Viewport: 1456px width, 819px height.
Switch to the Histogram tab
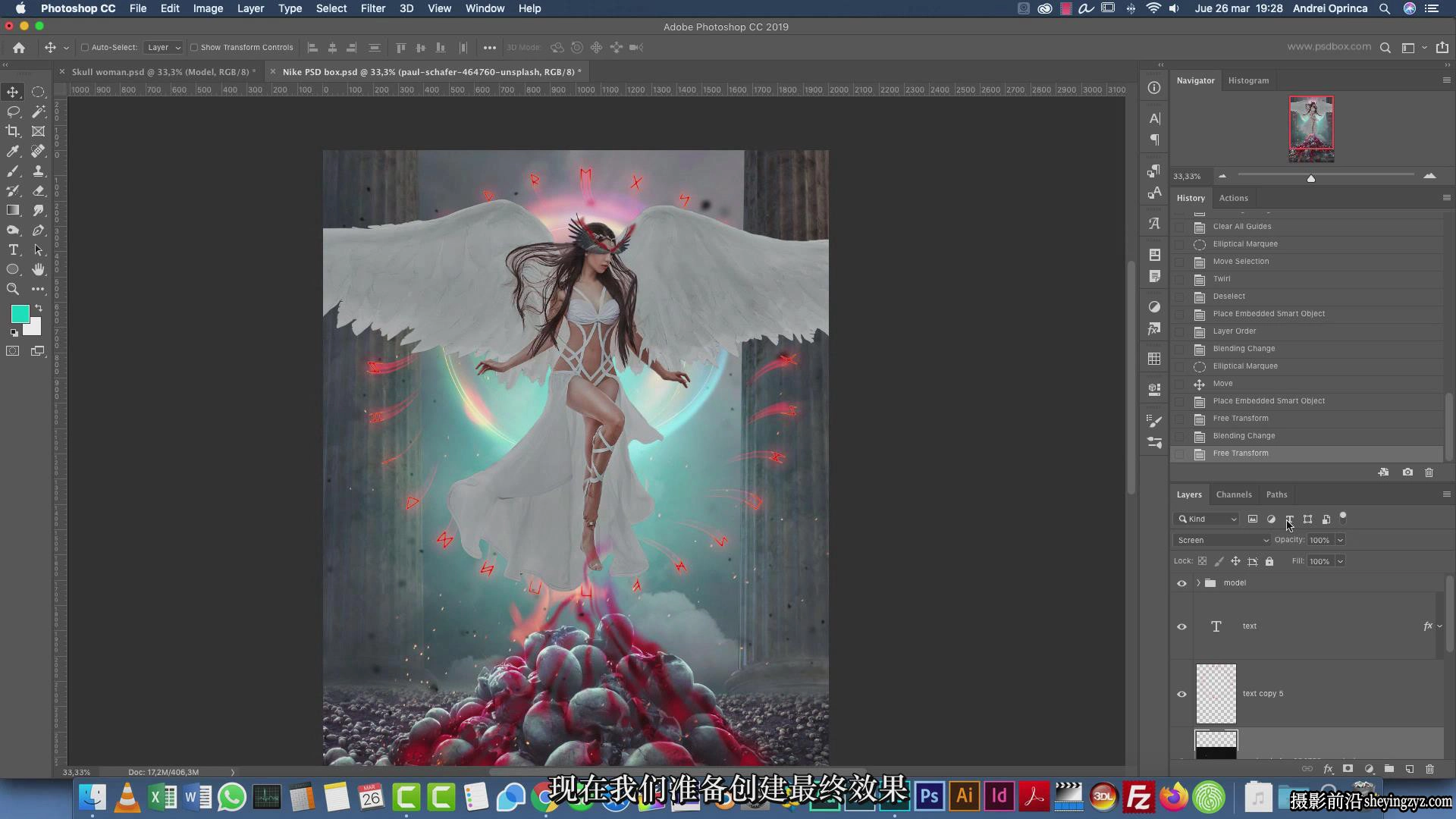1248,80
